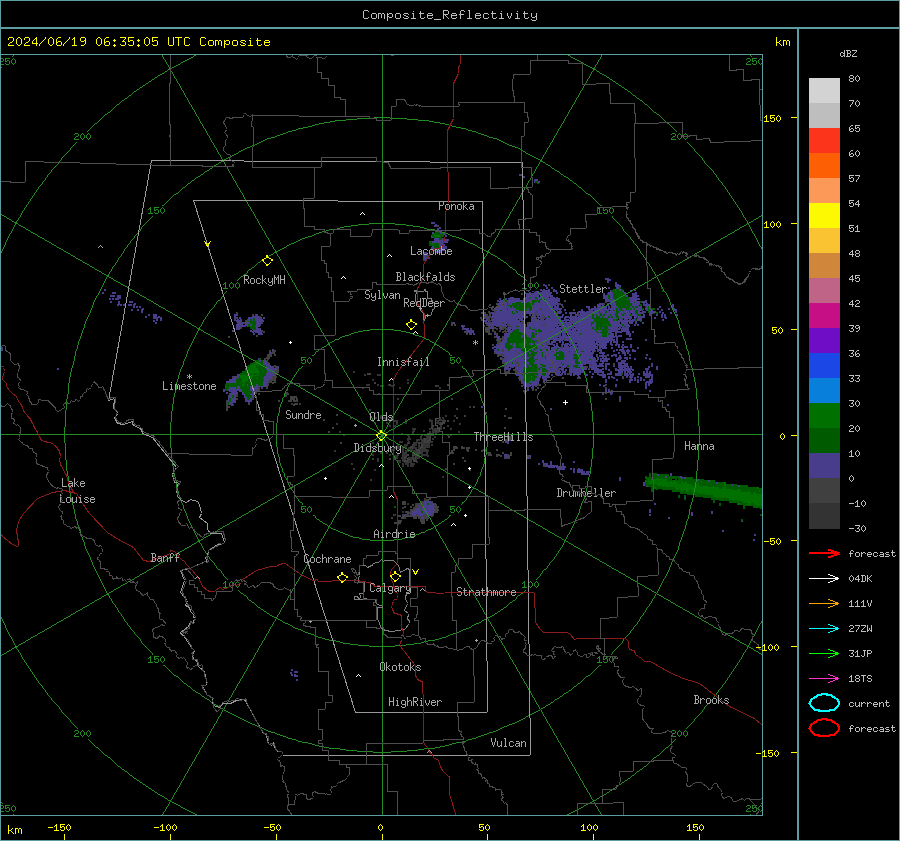Click the Brooks label
The height and width of the screenshot is (841, 900).
[x=711, y=700]
